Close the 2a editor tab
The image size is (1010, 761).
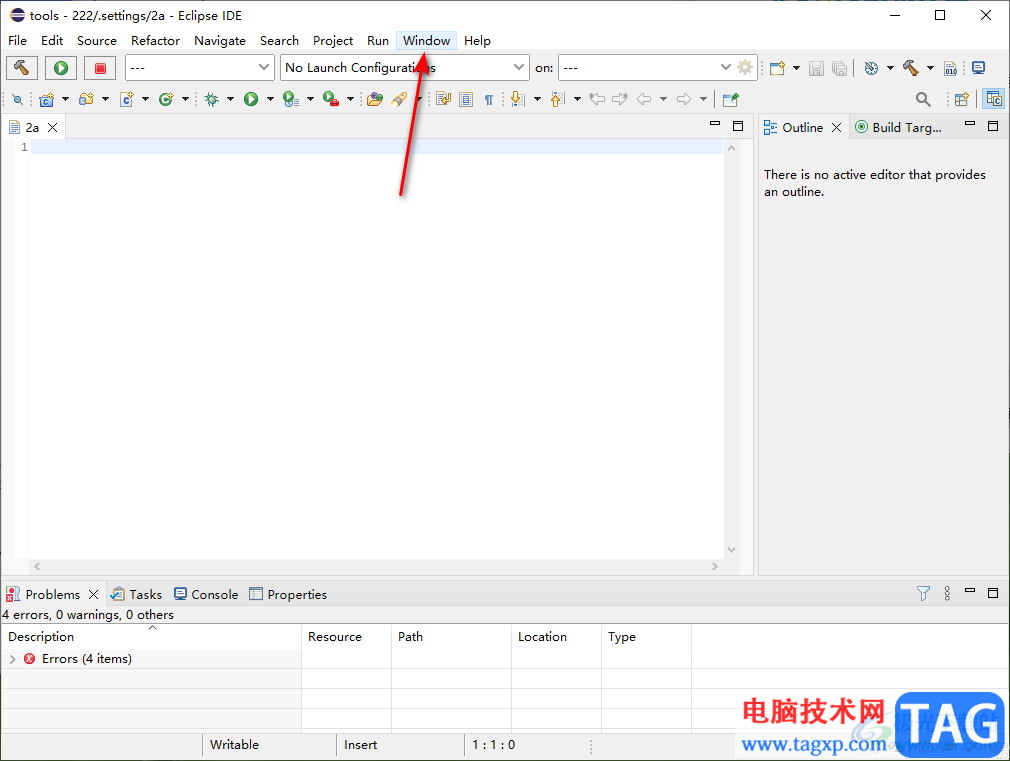click(53, 128)
